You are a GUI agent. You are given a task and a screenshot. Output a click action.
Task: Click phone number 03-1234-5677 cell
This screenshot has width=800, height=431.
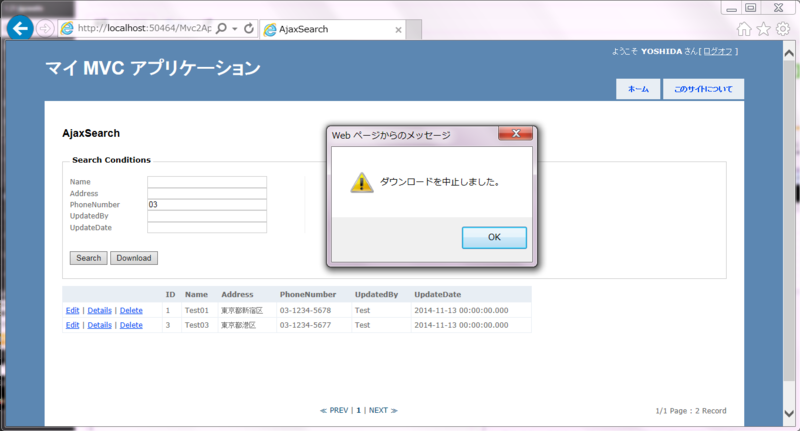click(x=305, y=325)
